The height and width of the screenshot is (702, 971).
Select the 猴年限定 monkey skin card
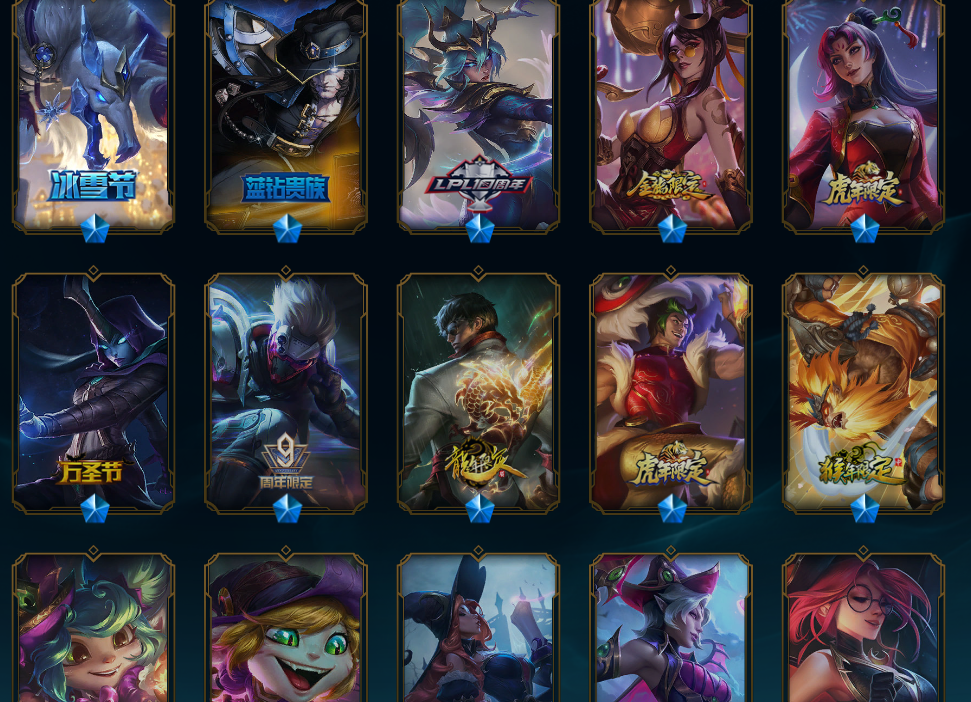pyautogui.click(x=864, y=393)
